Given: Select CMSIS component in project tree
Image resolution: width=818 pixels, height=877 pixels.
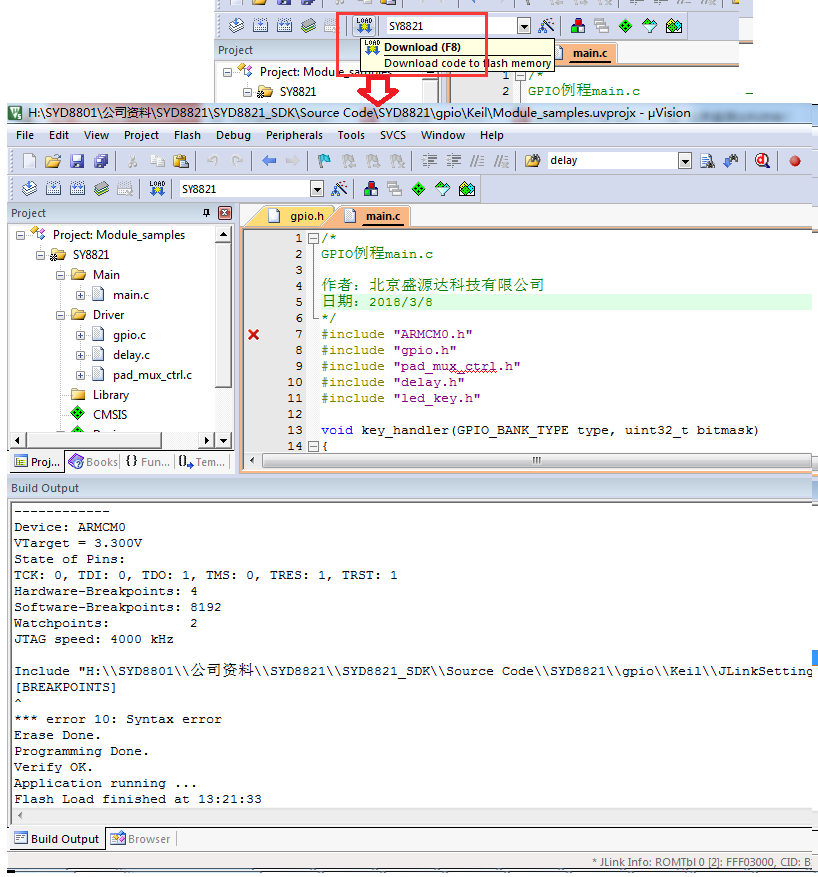Looking at the screenshot, I should [110, 414].
